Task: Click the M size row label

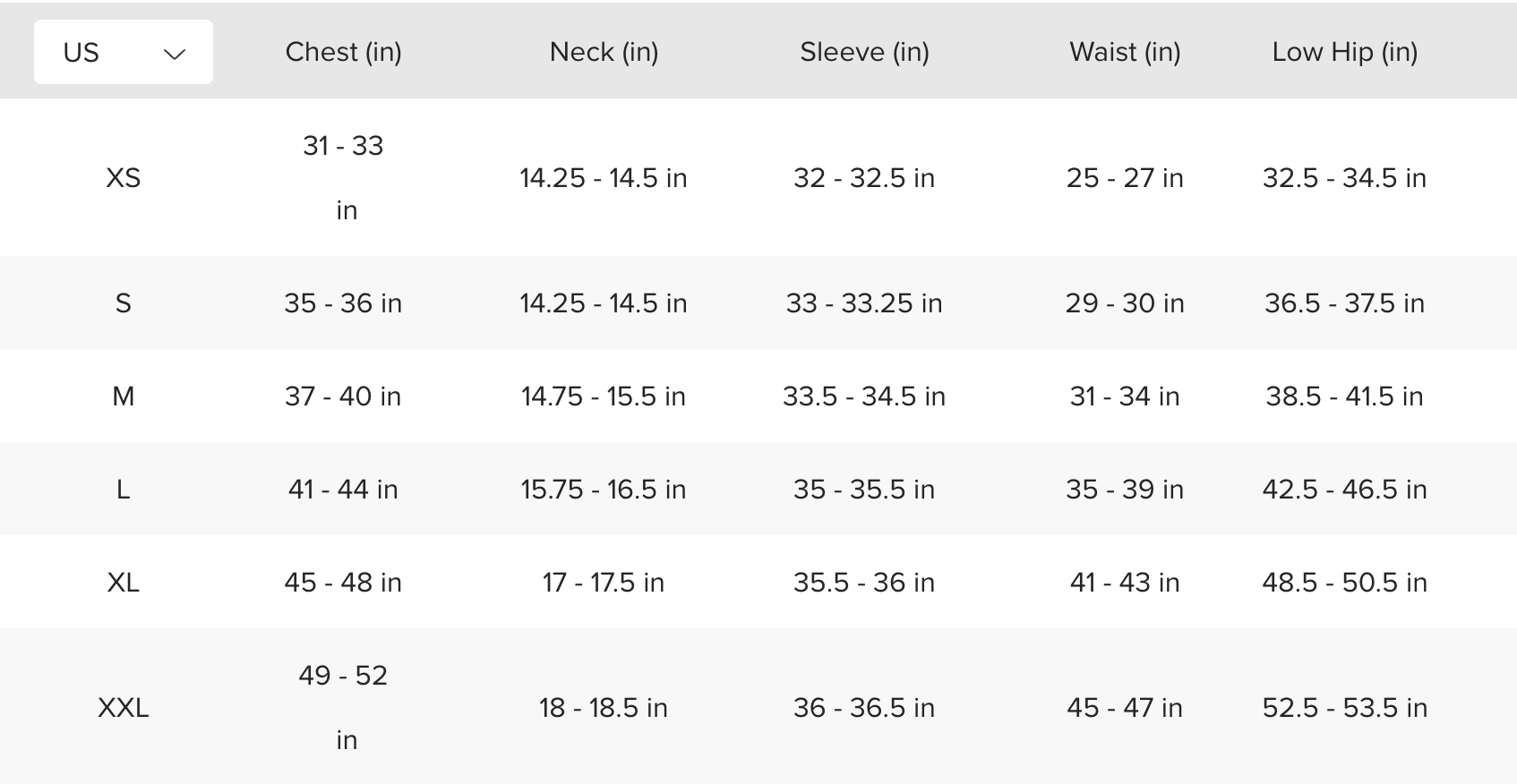Action: tap(124, 396)
